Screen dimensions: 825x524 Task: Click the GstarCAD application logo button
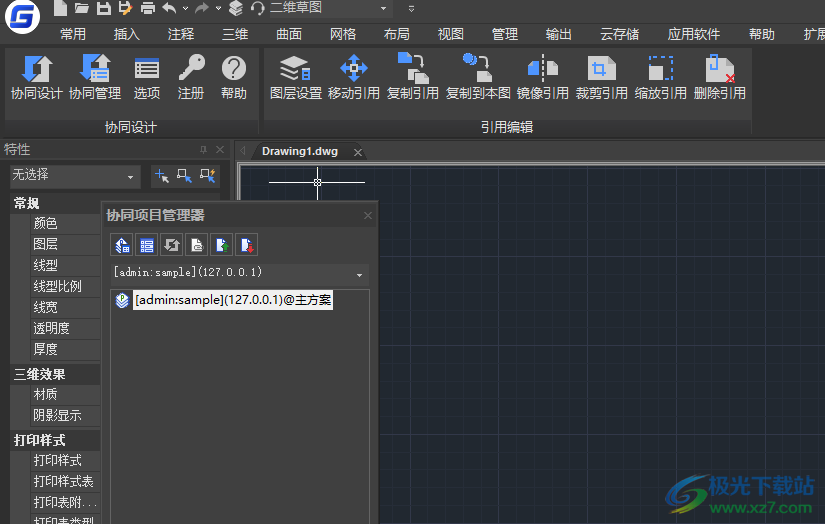pos(22,17)
